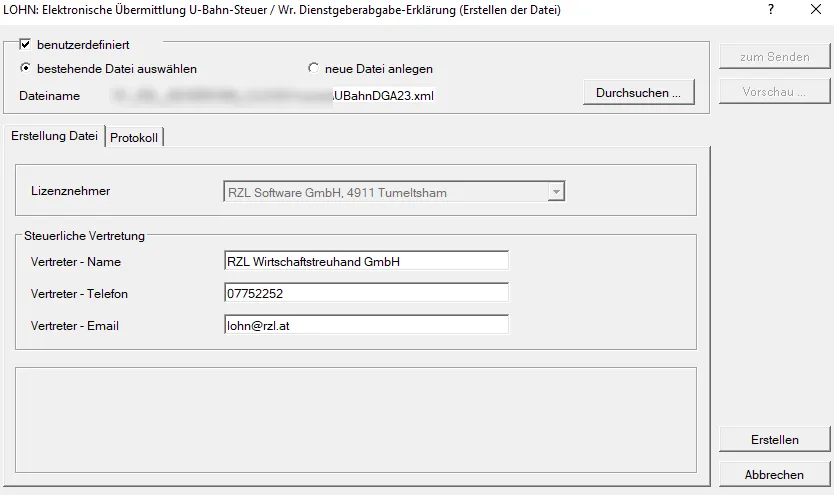The width and height of the screenshot is (834, 495).
Task: Close the LOHN dialog window
Action: pos(816,9)
